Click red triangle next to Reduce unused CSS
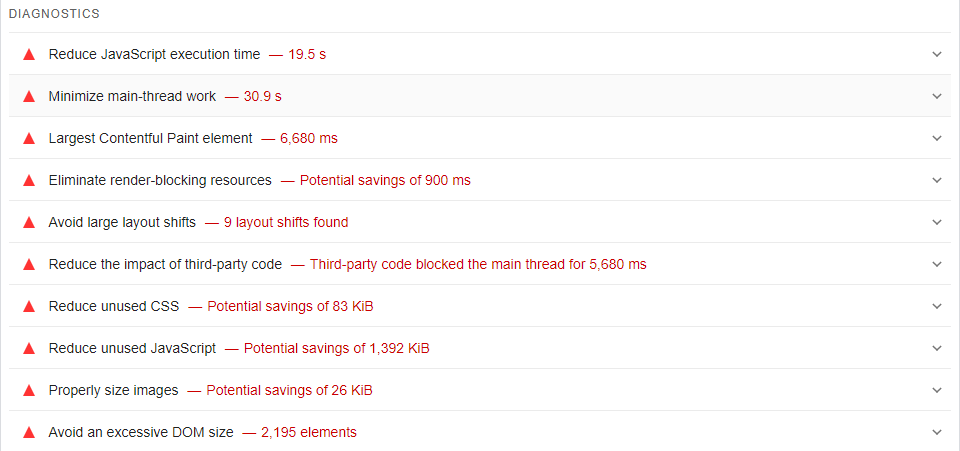 click(29, 306)
